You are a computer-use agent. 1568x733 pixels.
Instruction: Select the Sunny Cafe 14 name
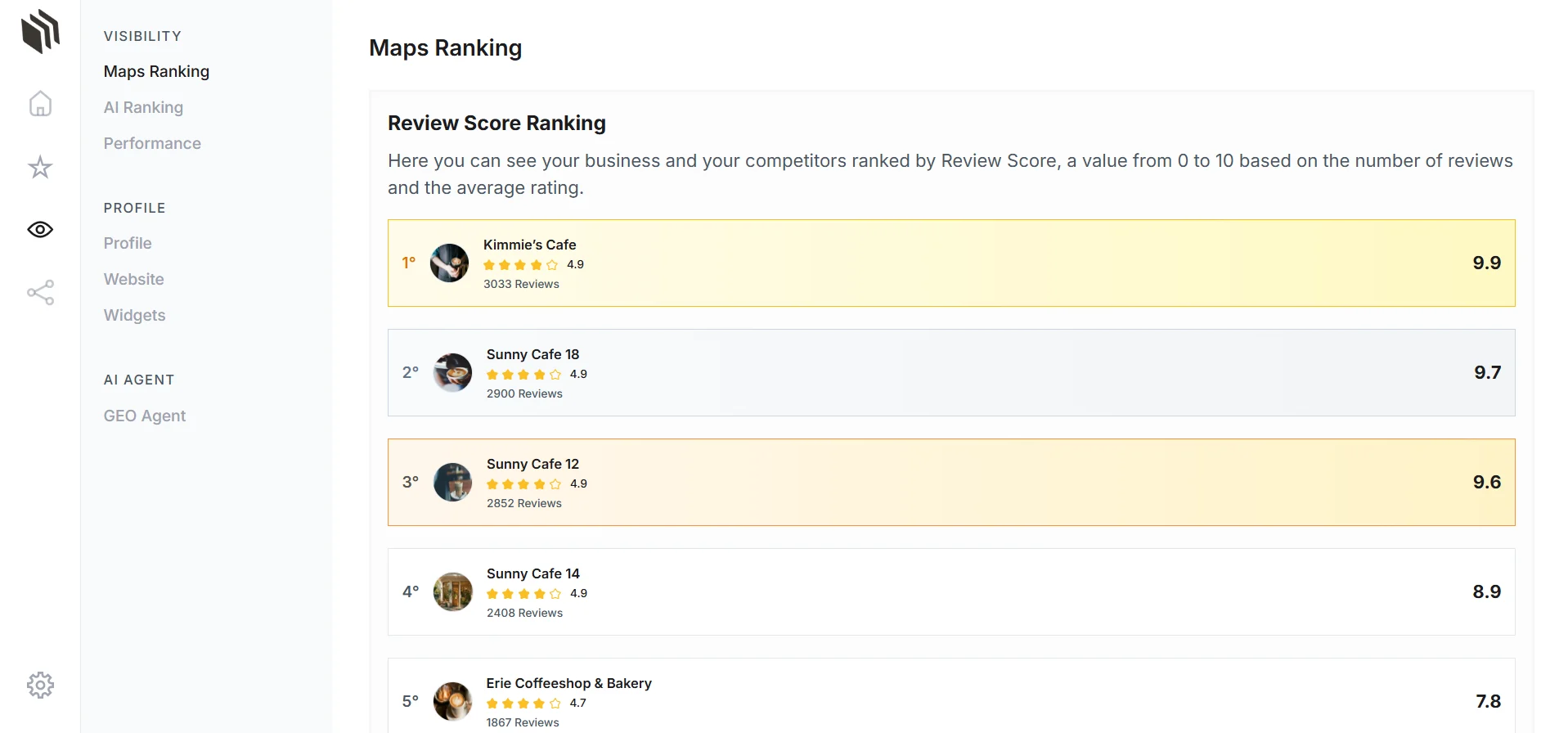click(532, 573)
